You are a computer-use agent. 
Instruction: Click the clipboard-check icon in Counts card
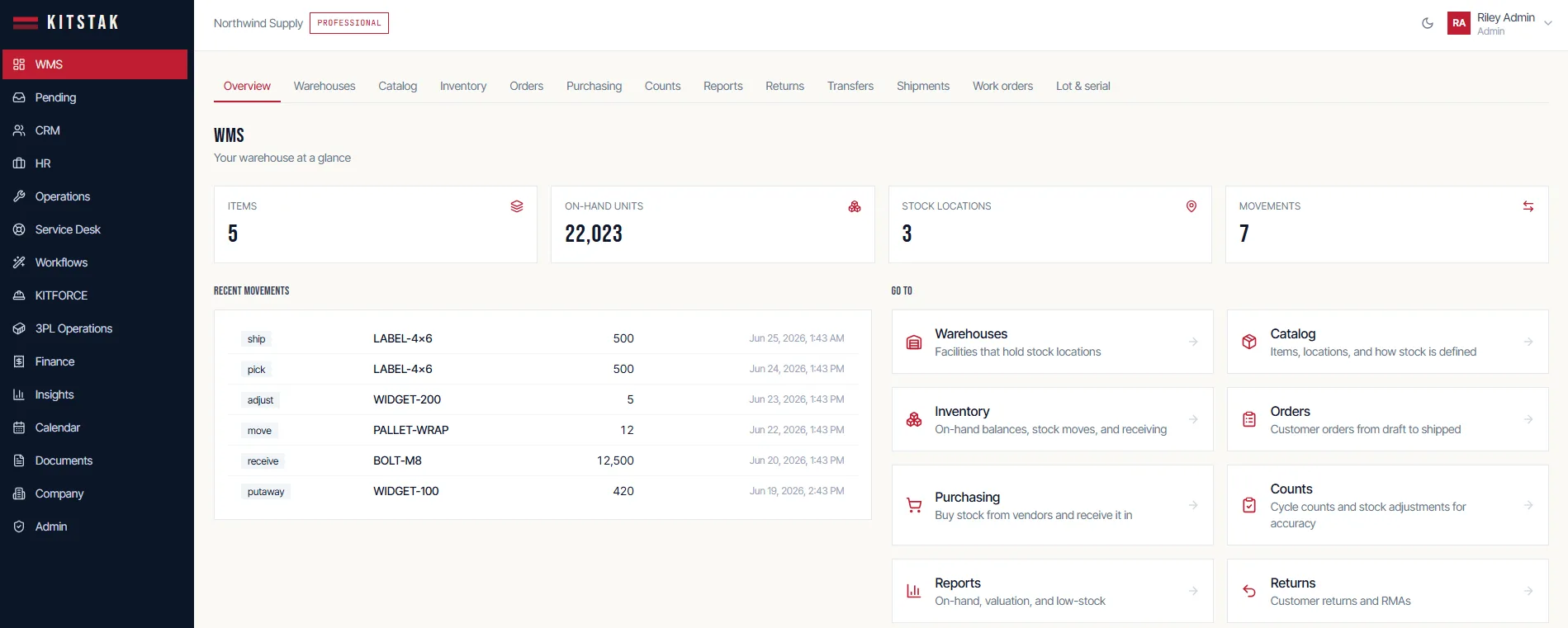1249,505
